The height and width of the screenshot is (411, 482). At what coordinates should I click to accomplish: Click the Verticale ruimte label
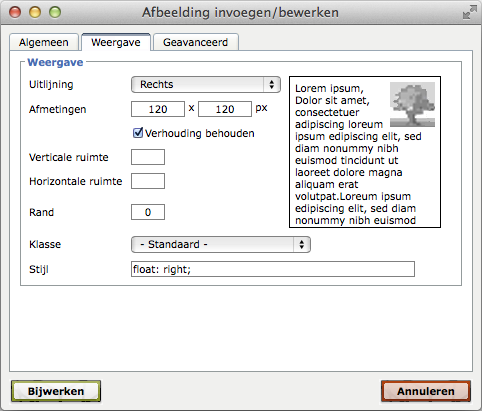(69, 157)
